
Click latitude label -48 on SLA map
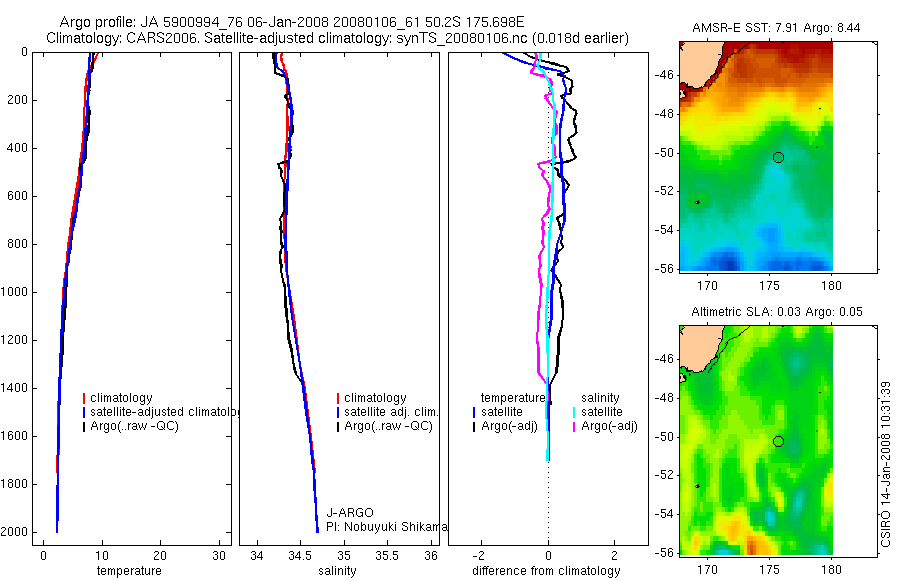(x=664, y=397)
